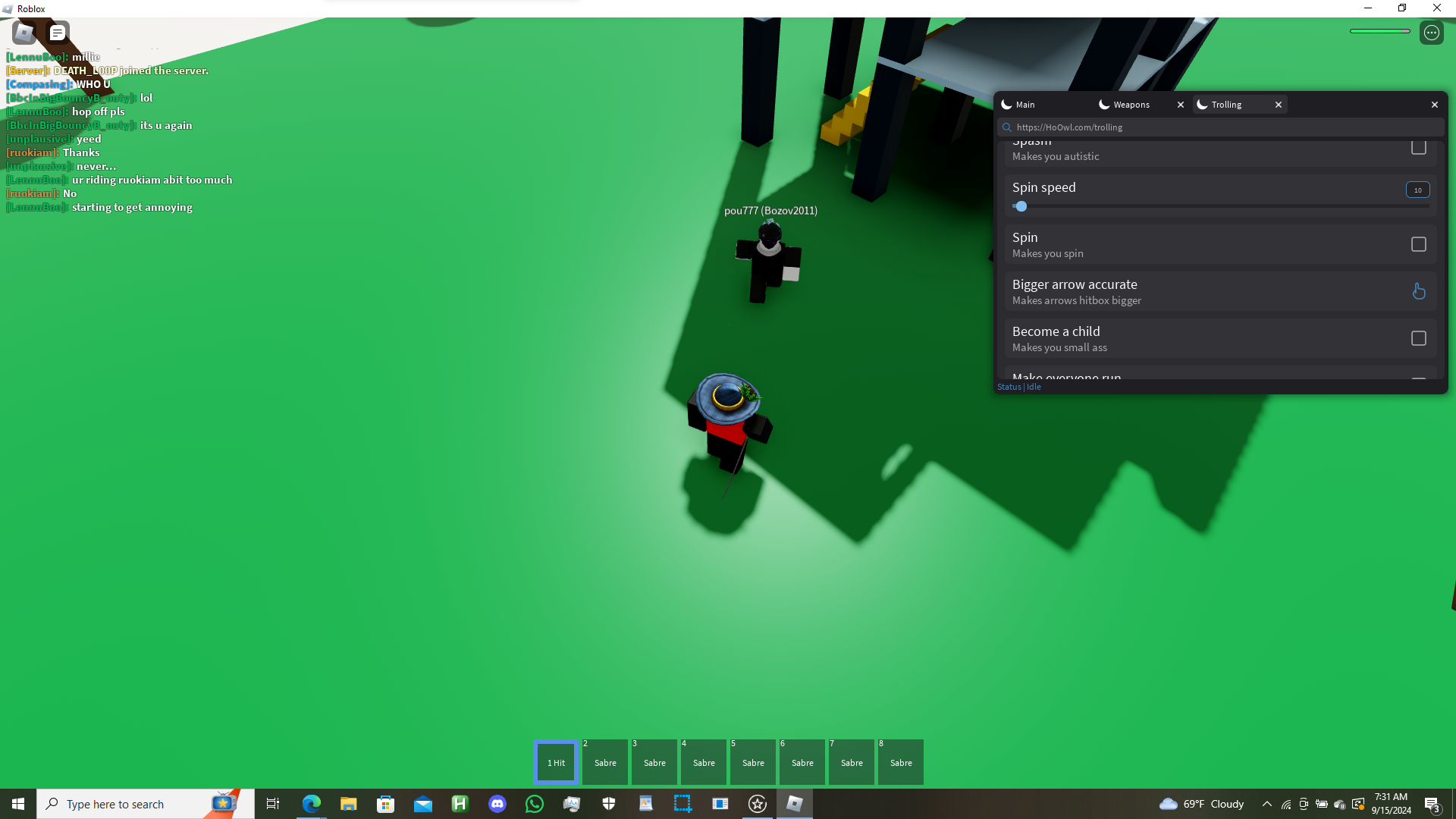Open the network icon in the system tray
The image size is (1456, 819).
pyautogui.click(x=1286, y=804)
